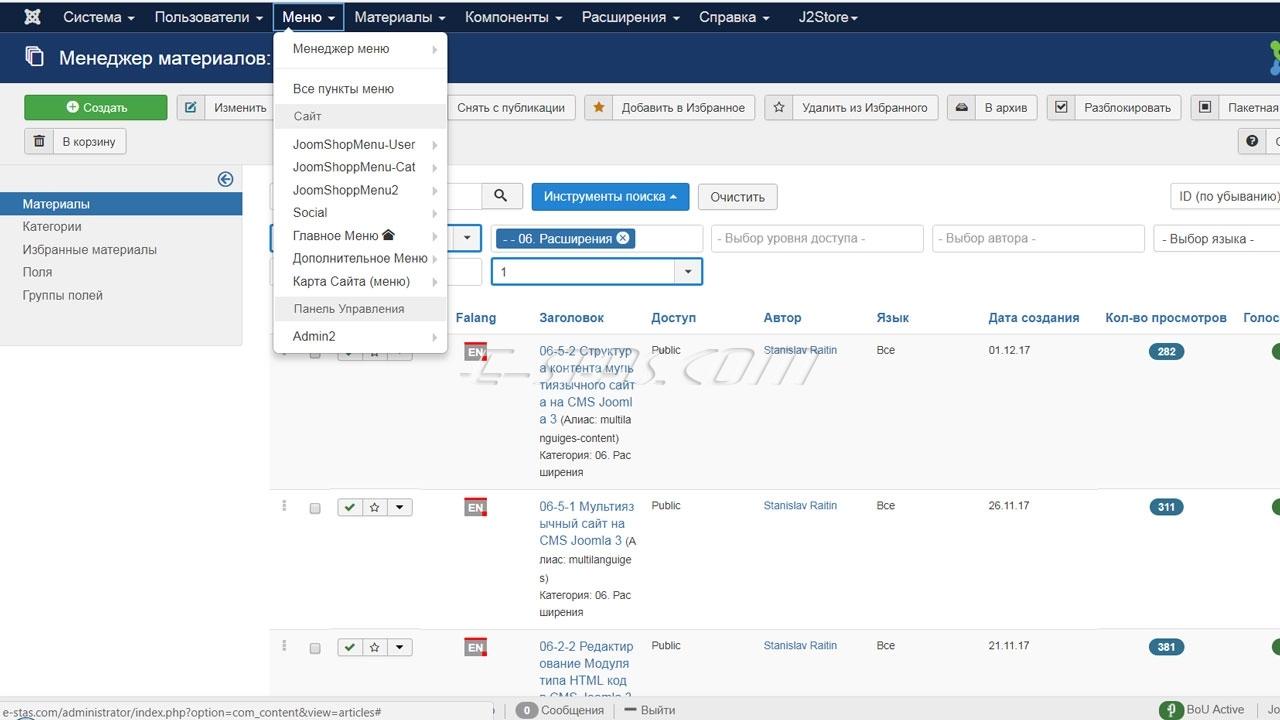Click the magnifier search button

[502, 196]
